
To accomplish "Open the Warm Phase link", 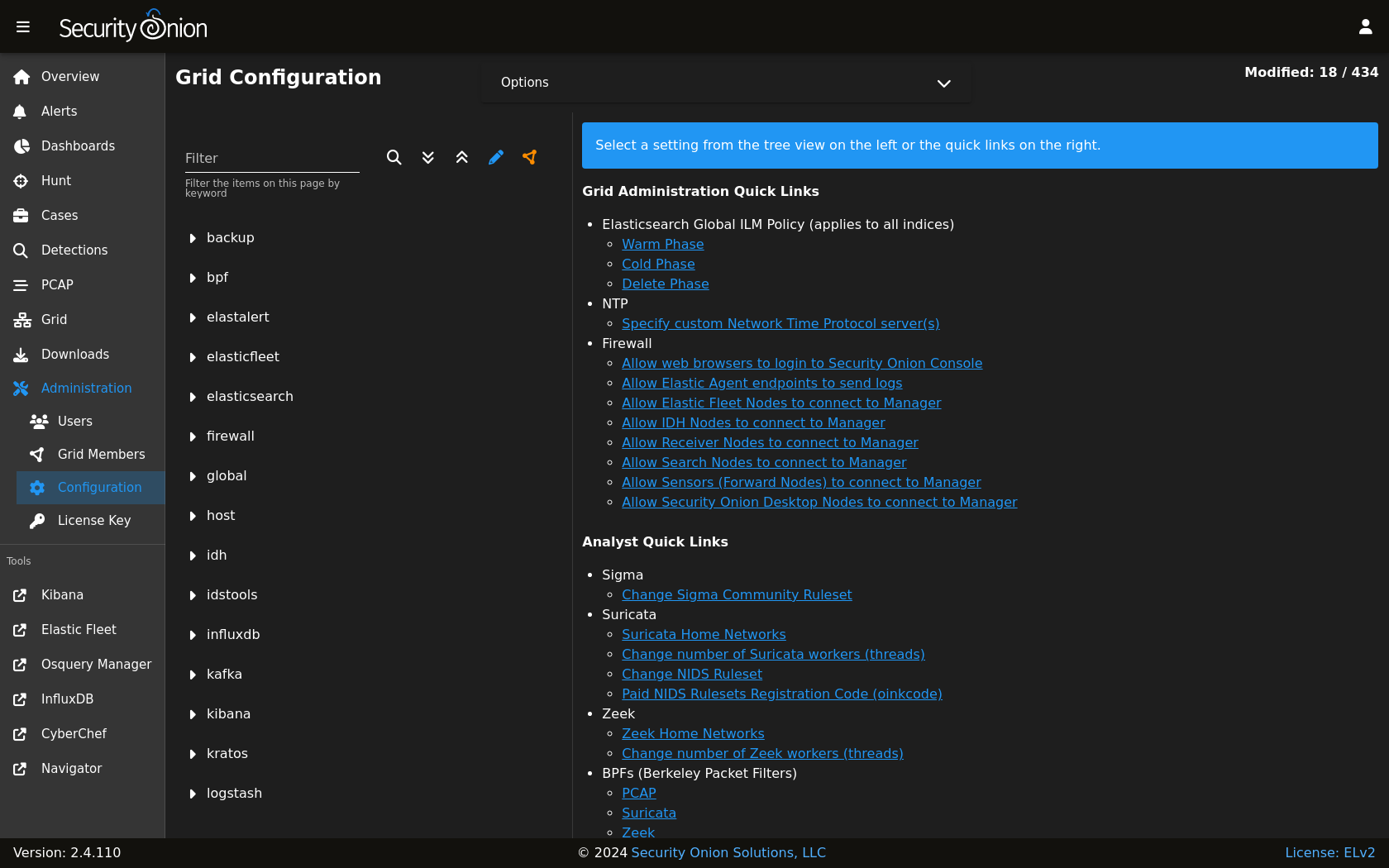I will pyautogui.click(x=663, y=245).
